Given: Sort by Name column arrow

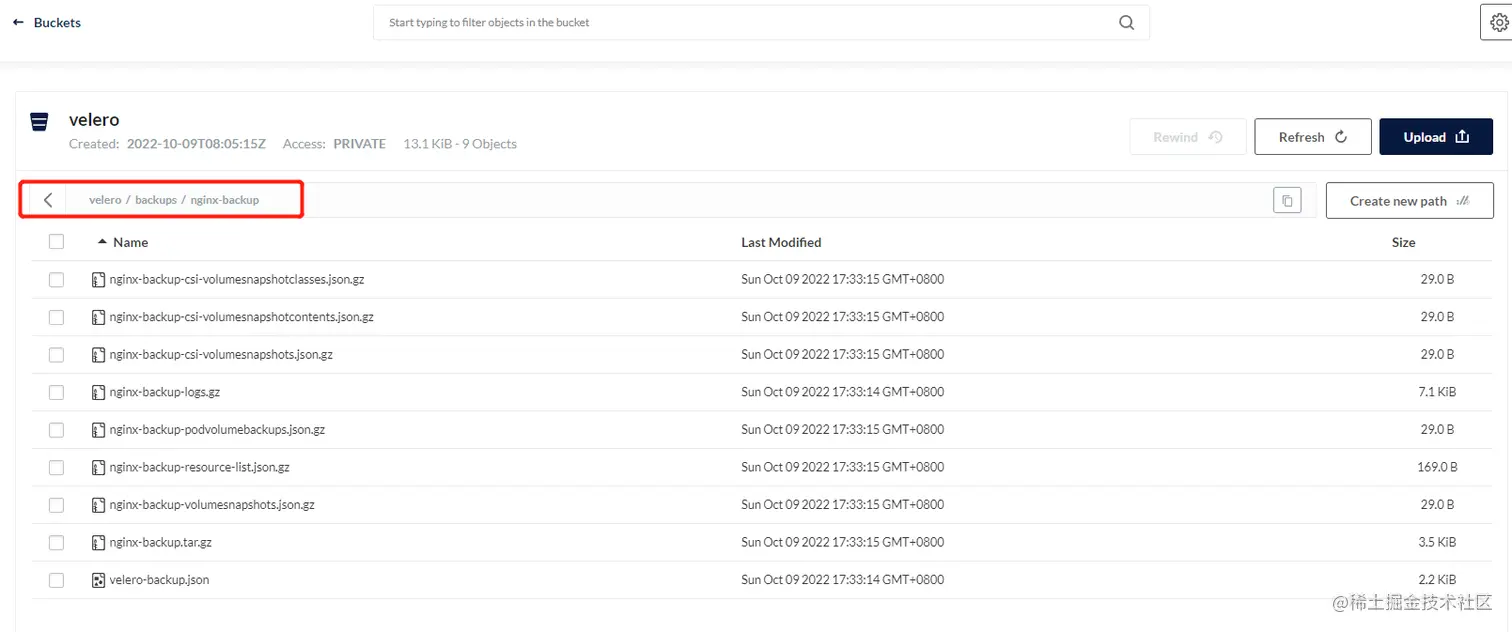Looking at the screenshot, I should (102, 242).
